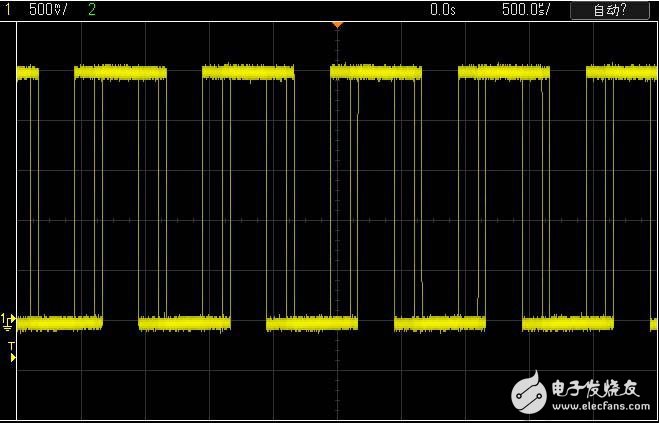The image size is (659, 423).
Task: Click the orange trigger position marker at top
Action: pyautogui.click(x=337, y=23)
